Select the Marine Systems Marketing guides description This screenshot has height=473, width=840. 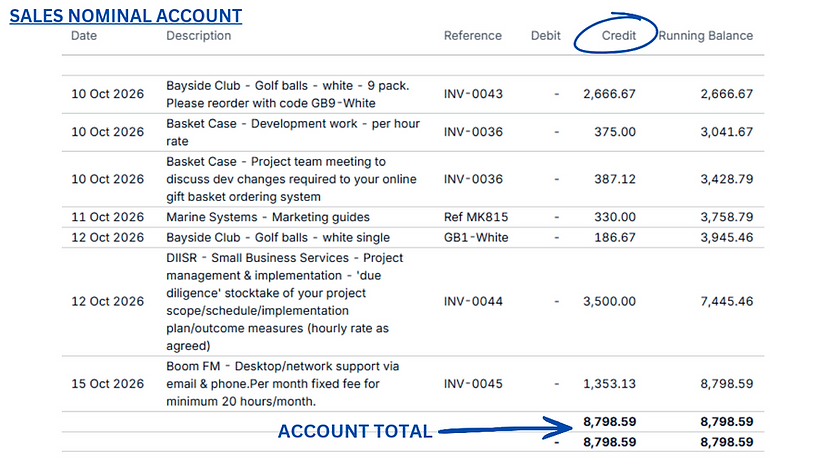268,217
